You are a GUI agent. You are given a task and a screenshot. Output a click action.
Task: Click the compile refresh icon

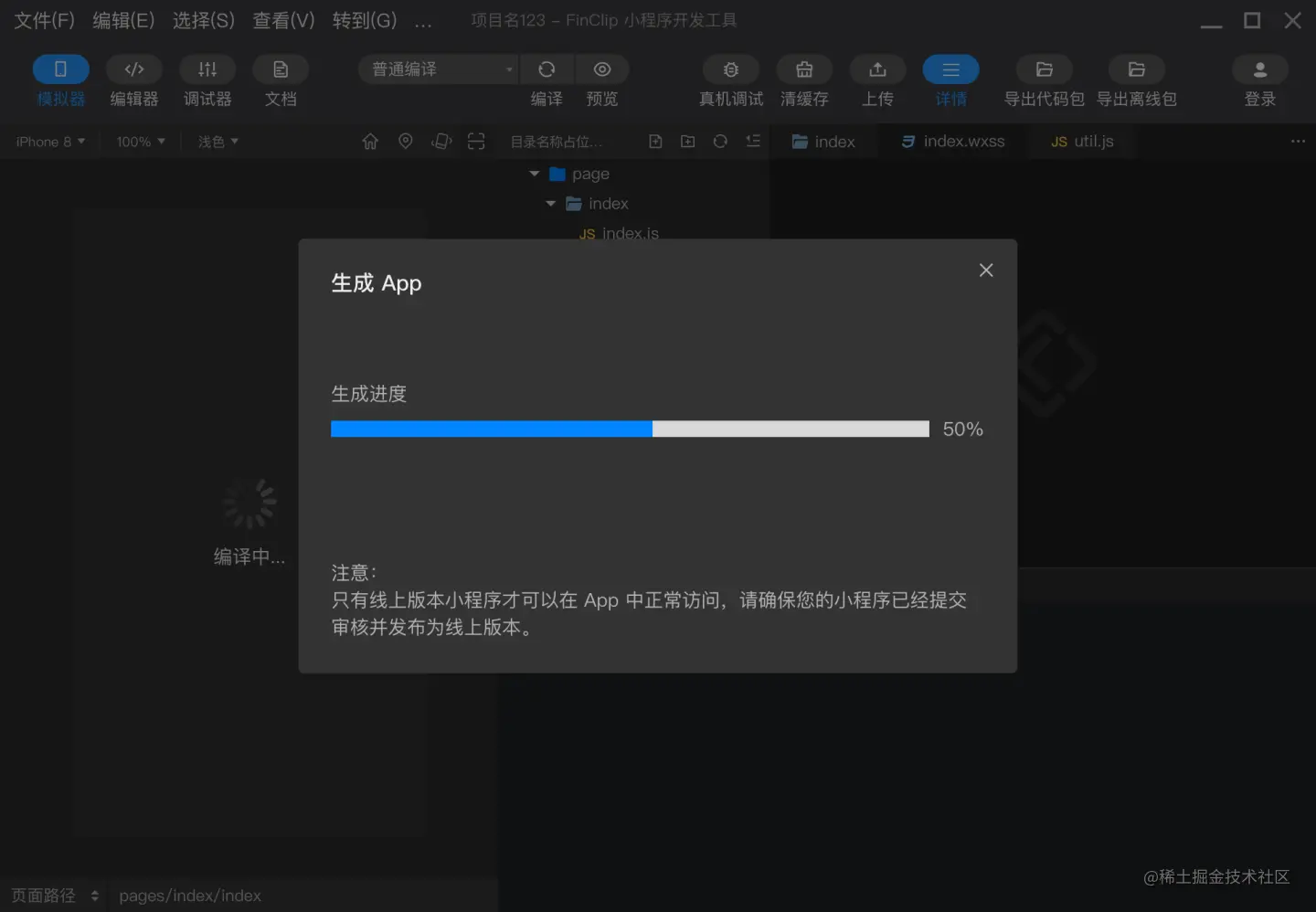(x=547, y=69)
